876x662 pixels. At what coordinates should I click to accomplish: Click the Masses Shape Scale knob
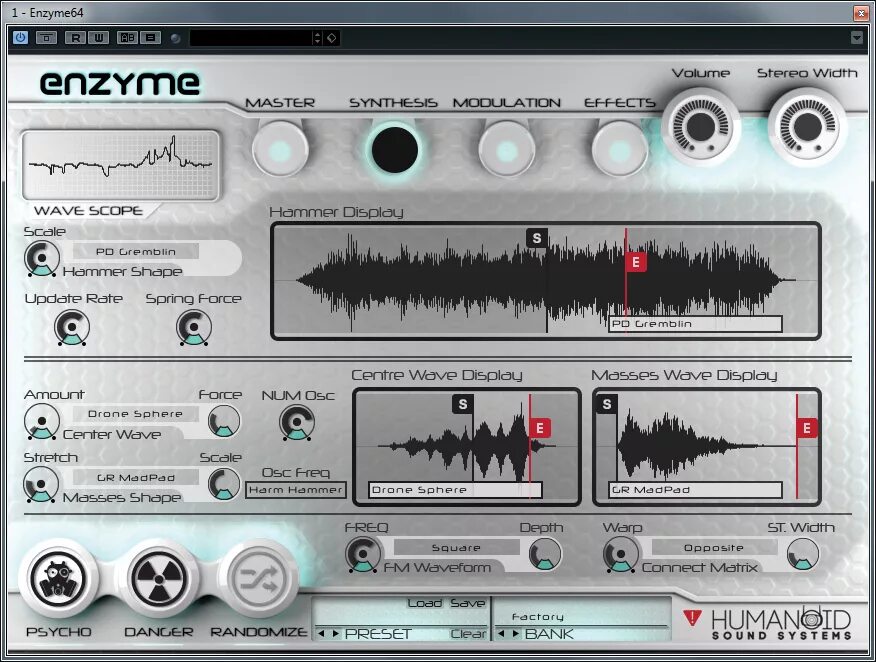pyautogui.click(x=224, y=484)
